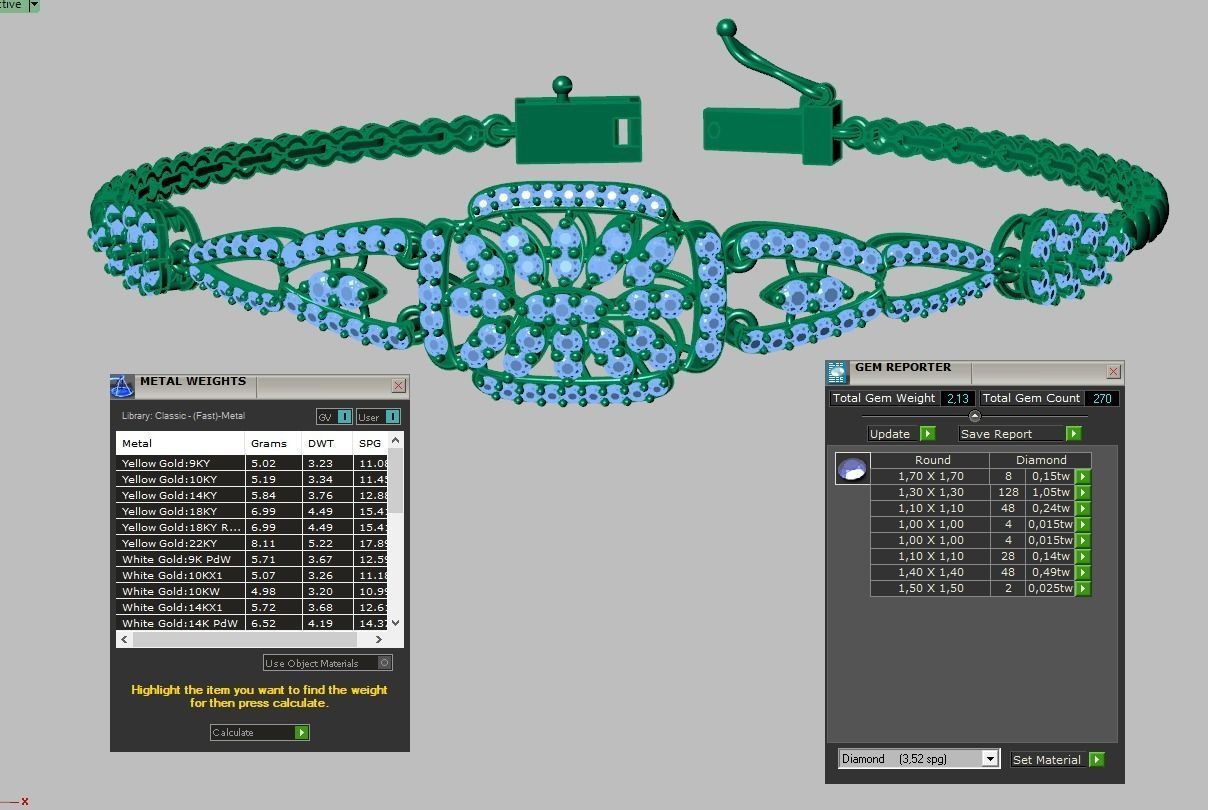Screen dimensions: 1208x810
Task: Open the viewport name dropdown arrow
Action: coord(34,5)
